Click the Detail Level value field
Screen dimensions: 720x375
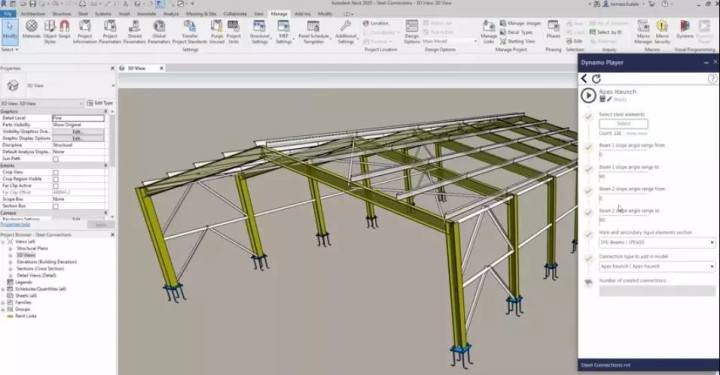(78, 118)
